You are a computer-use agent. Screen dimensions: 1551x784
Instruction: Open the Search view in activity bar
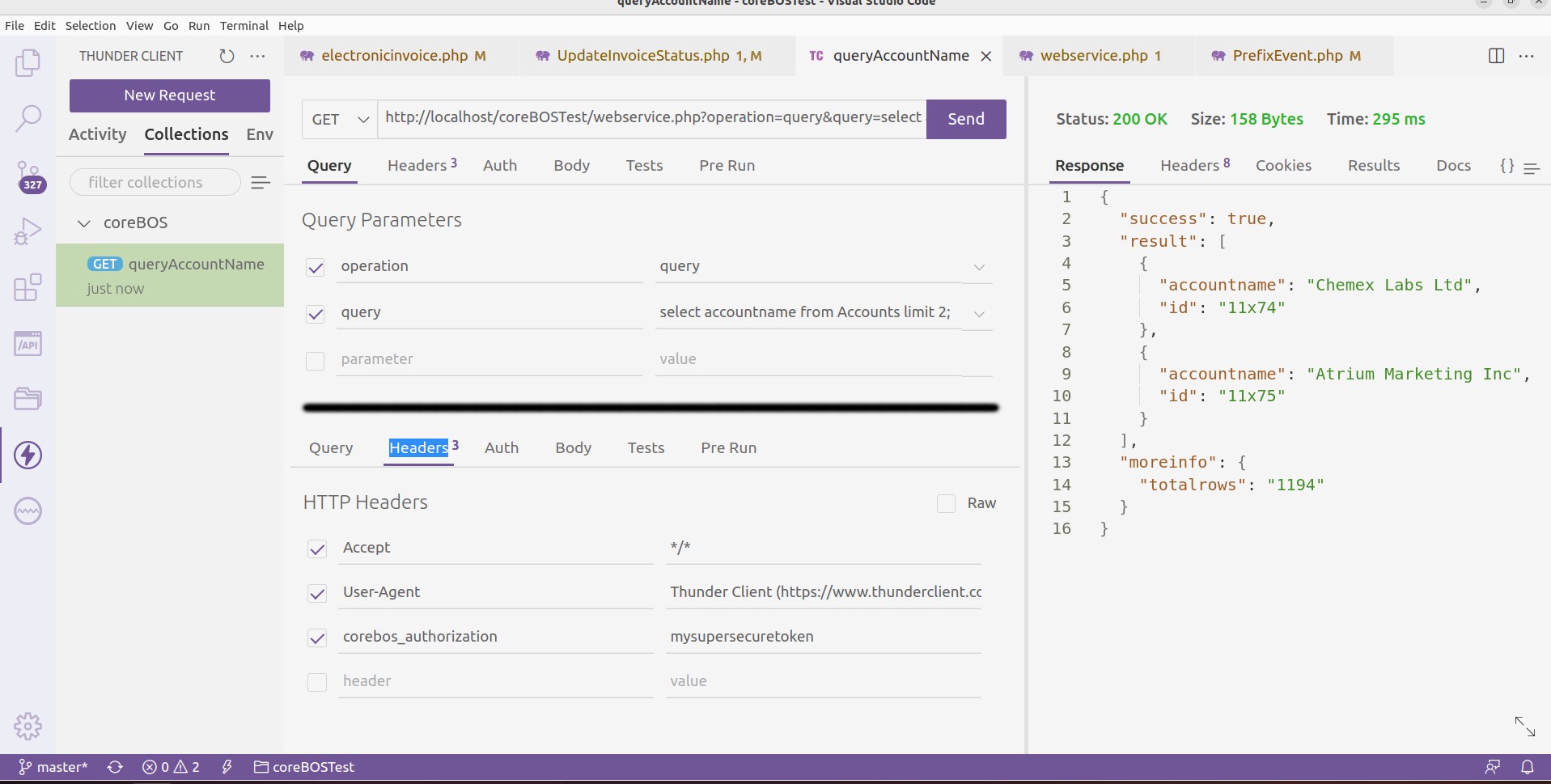28,118
